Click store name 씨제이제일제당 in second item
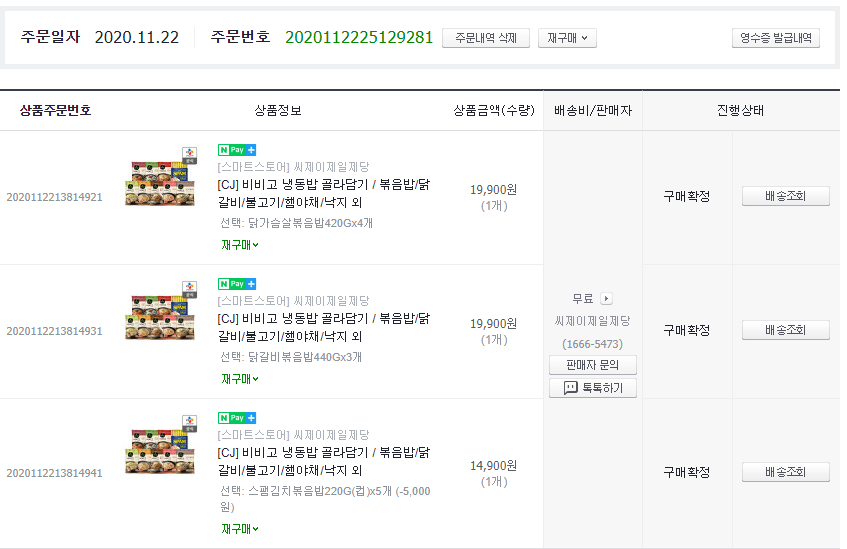Image resolution: width=847 pixels, height=549 pixels. point(332,301)
